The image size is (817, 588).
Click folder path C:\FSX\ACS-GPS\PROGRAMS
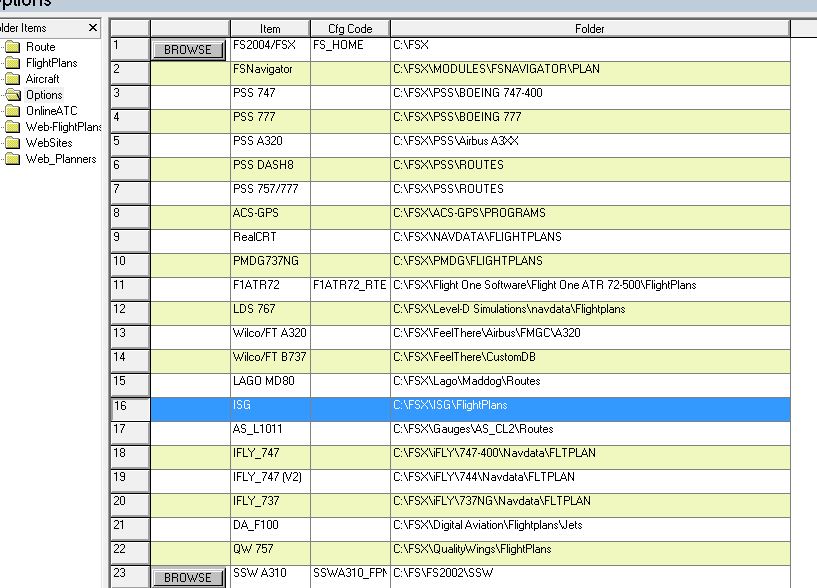tap(590, 217)
